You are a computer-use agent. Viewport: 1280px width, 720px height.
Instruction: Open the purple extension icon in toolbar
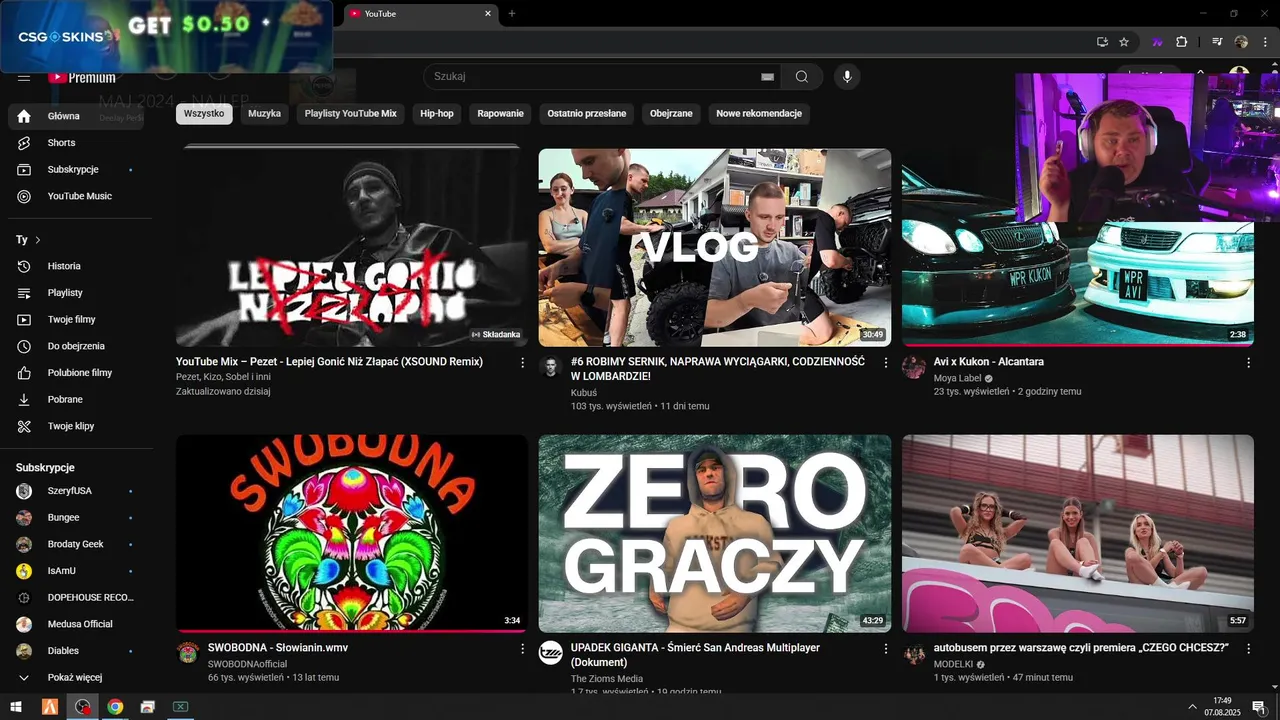tap(1157, 42)
